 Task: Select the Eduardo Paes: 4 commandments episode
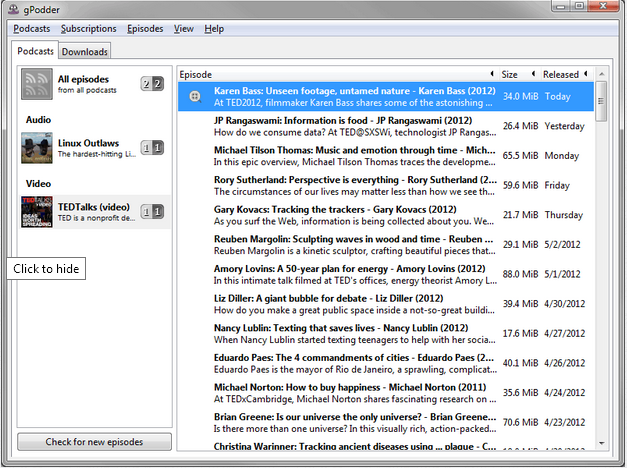pos(386,363)
